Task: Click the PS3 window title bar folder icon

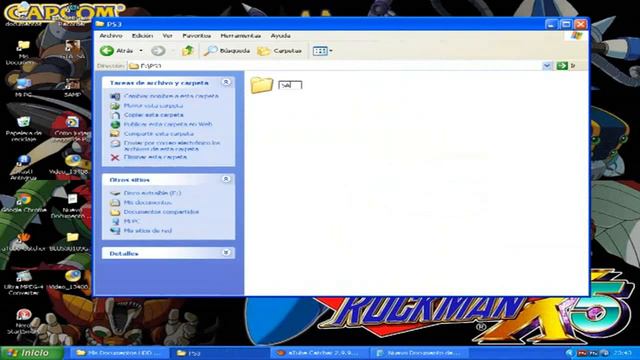Action: pyautogui.click(x=99, y=24)
